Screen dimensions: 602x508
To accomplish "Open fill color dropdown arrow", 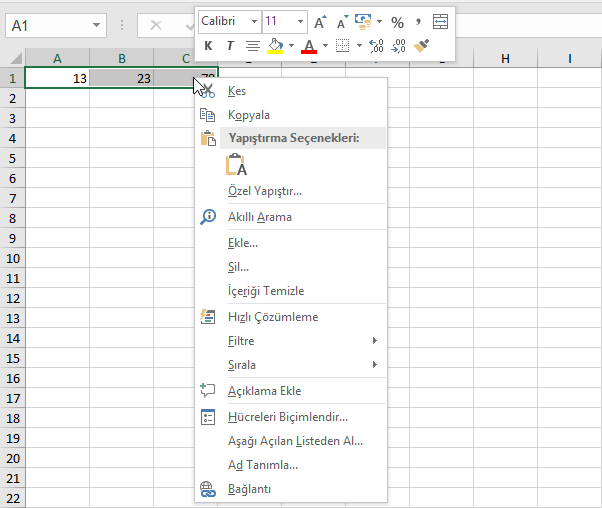I will 291,46.
